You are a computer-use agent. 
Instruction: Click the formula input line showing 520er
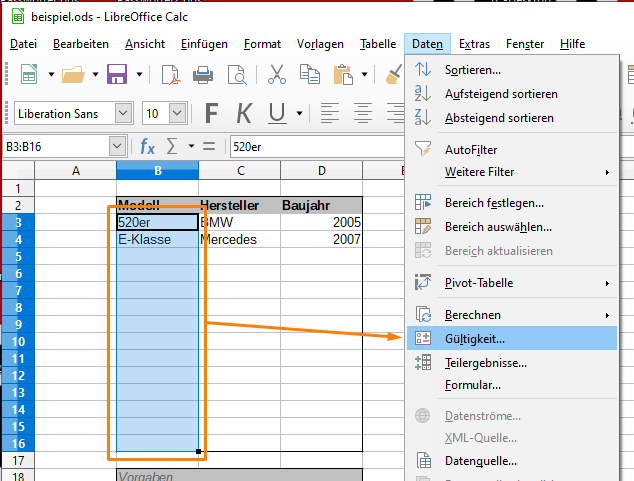(317, 146)
